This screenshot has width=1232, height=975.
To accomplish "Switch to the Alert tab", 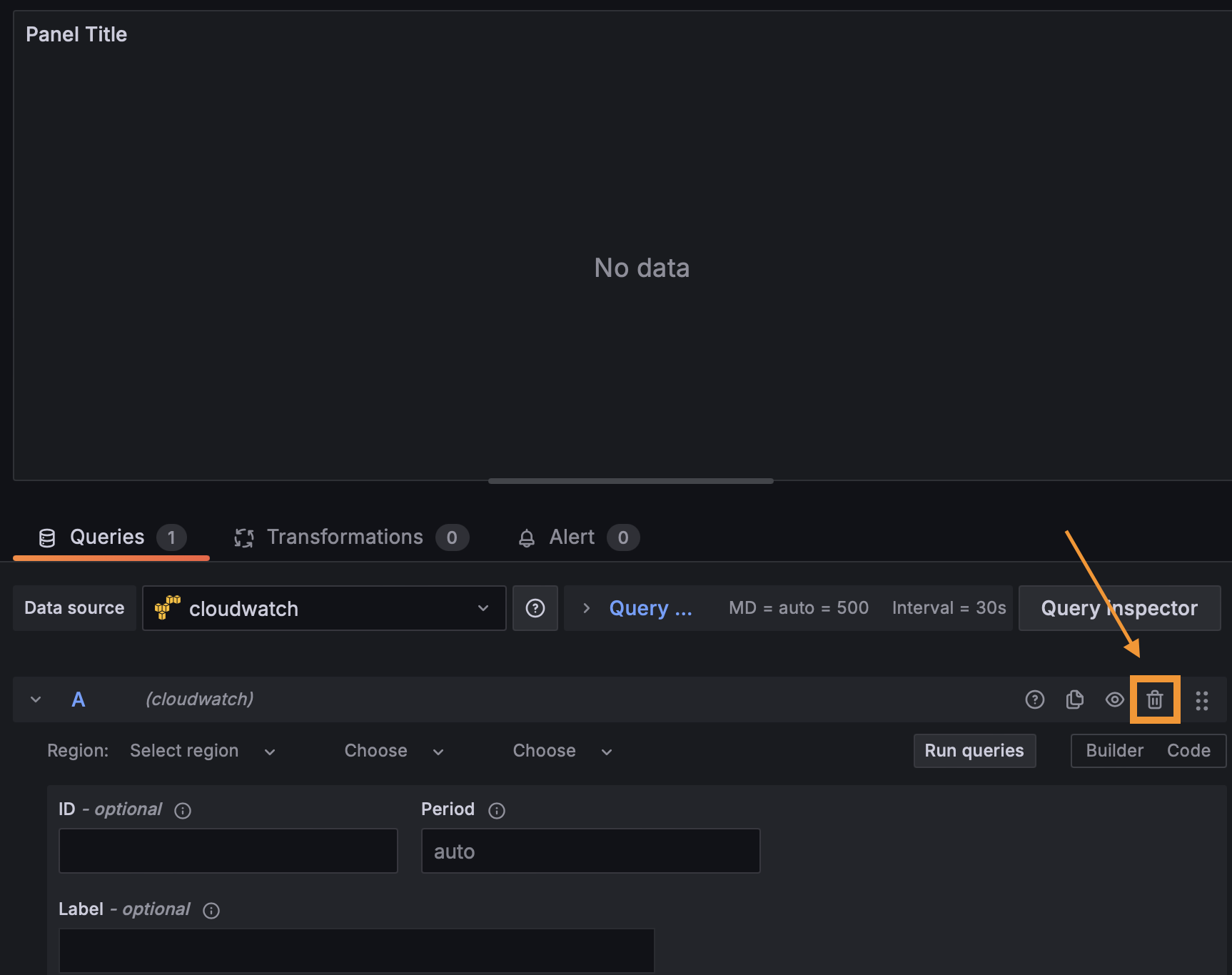I will point(578,537).
